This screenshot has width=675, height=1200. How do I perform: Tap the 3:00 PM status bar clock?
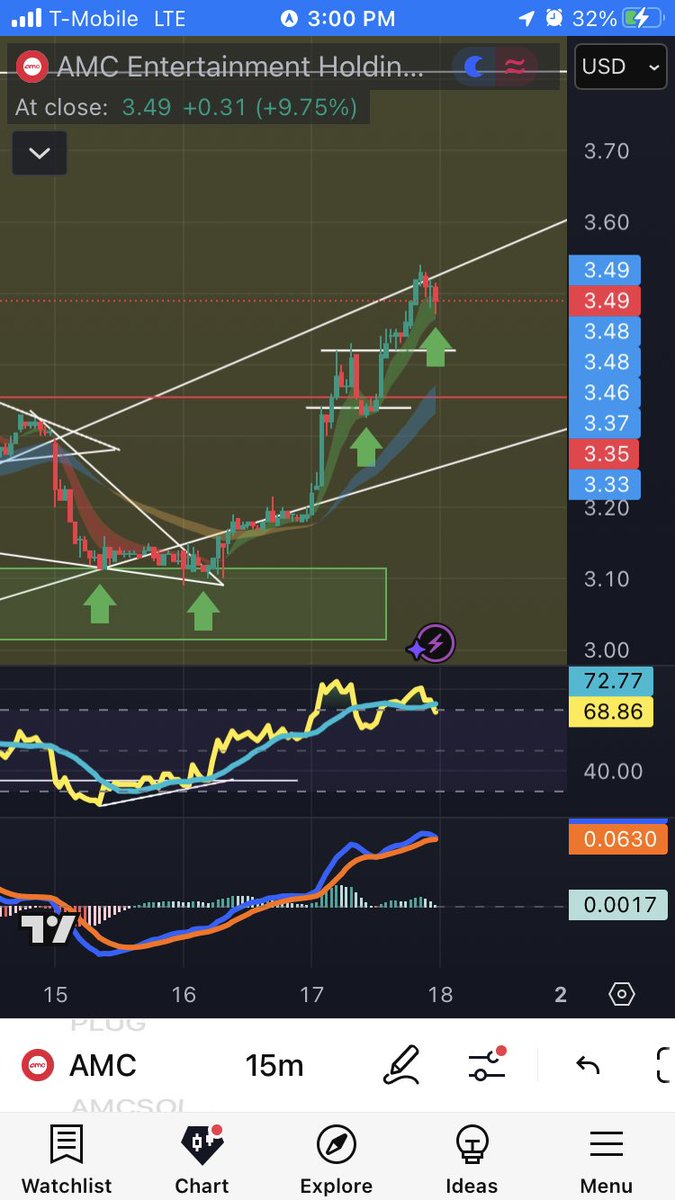[x=351, y=19]
